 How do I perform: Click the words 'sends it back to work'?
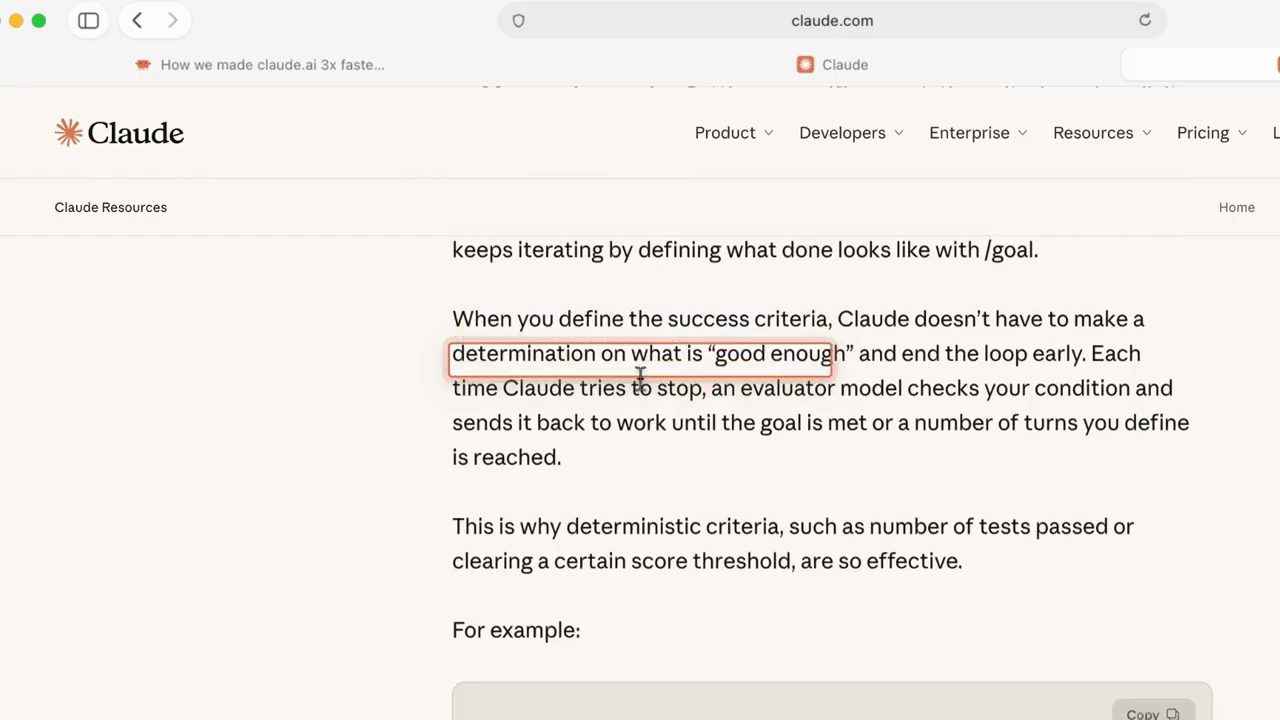pyautogui.click(x=559, y=423)
